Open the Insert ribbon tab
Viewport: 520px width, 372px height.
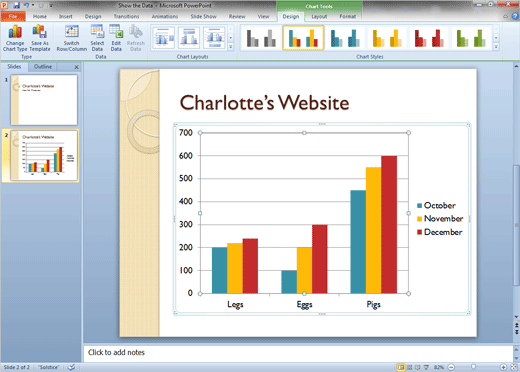pyautogui.click(x=66, y=16)
